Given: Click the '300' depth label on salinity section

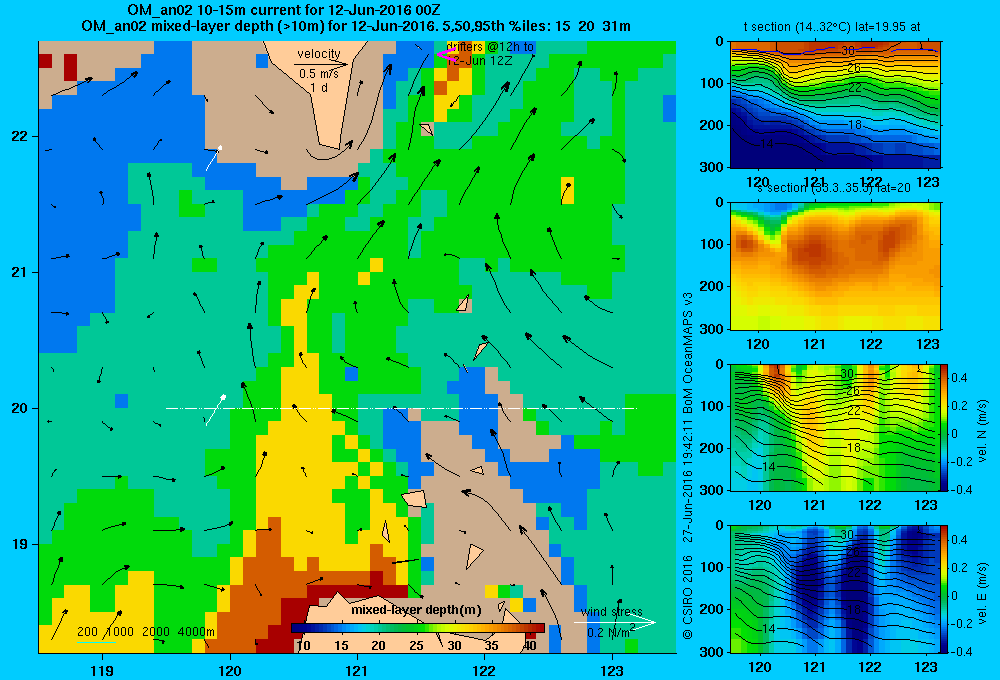Looking at the screenshot, I should click(x=712, y=329).
